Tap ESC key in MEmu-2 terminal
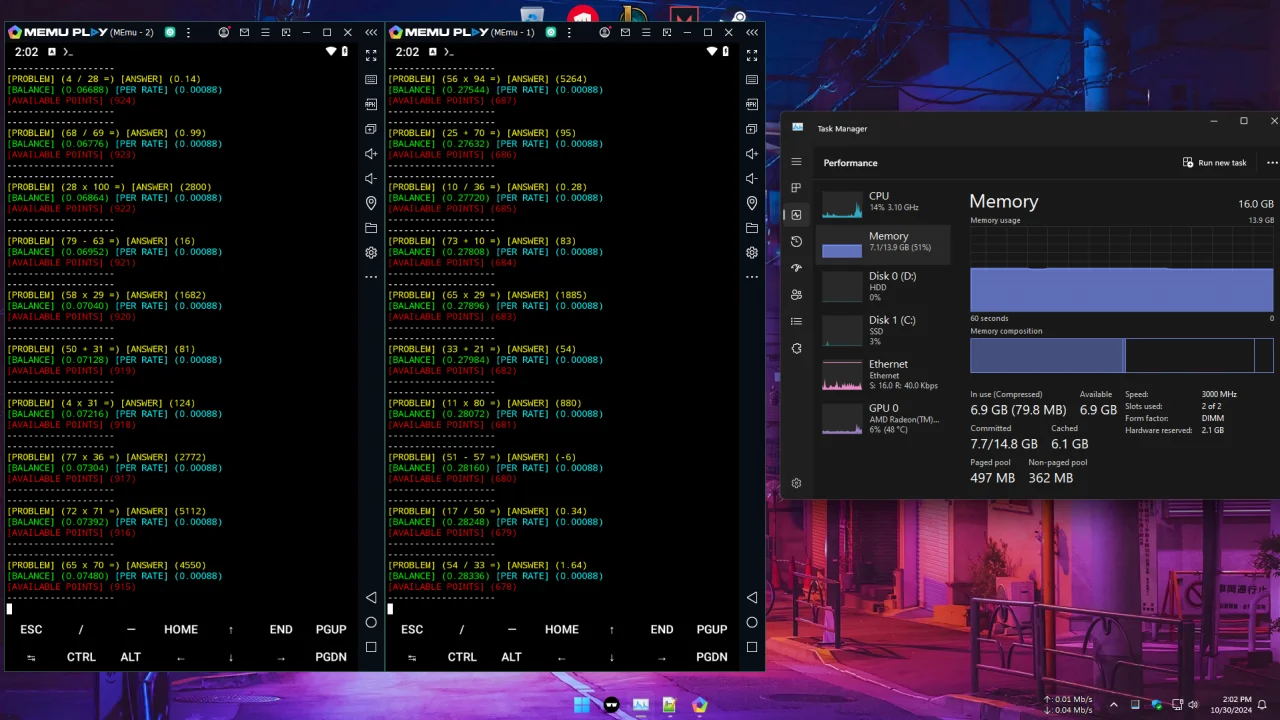 click(31, 629)
